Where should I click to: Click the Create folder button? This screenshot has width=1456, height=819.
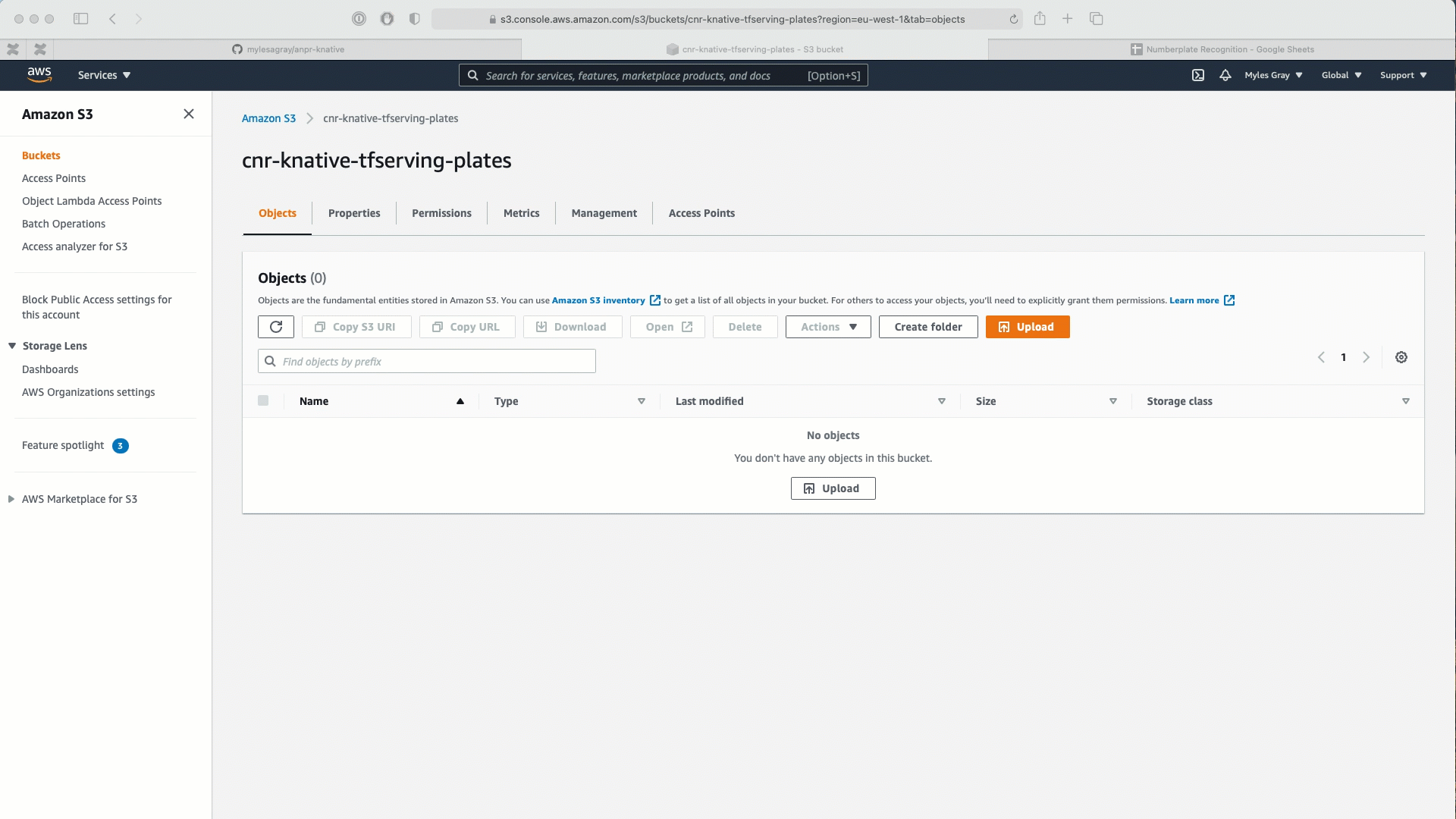928,327
